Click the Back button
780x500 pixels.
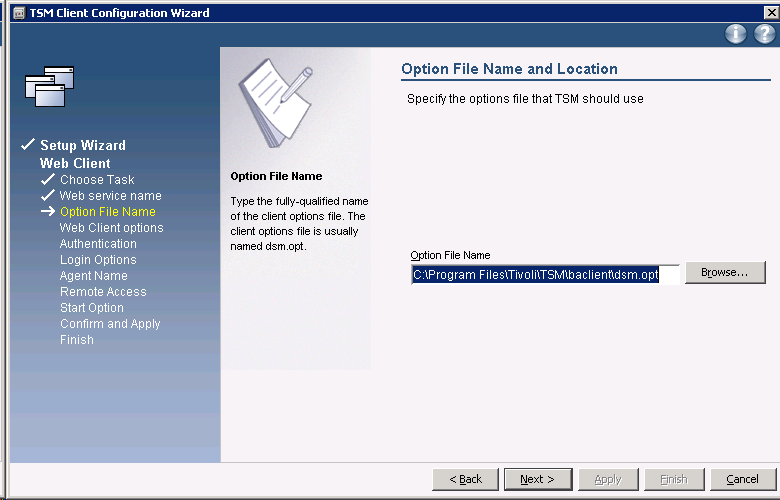pyautogui.click(x=465, y=479)
